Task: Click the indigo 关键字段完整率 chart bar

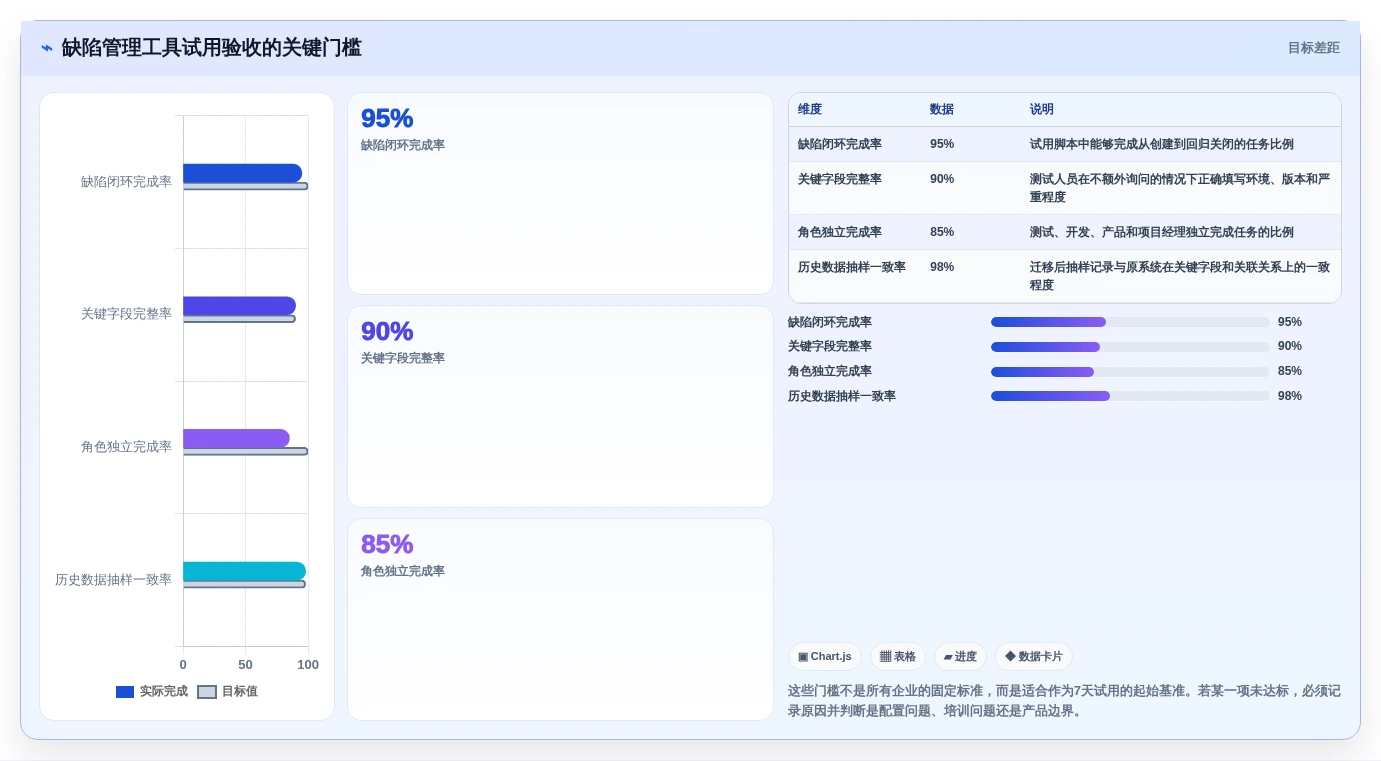Action: [239, 306]
